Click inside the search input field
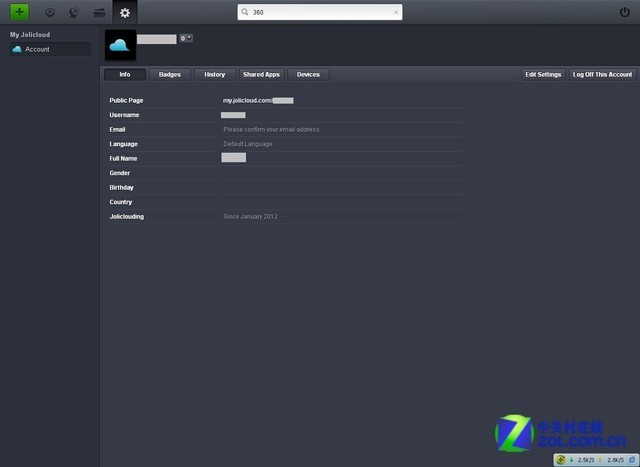640x467 pixels. [315, 13]
